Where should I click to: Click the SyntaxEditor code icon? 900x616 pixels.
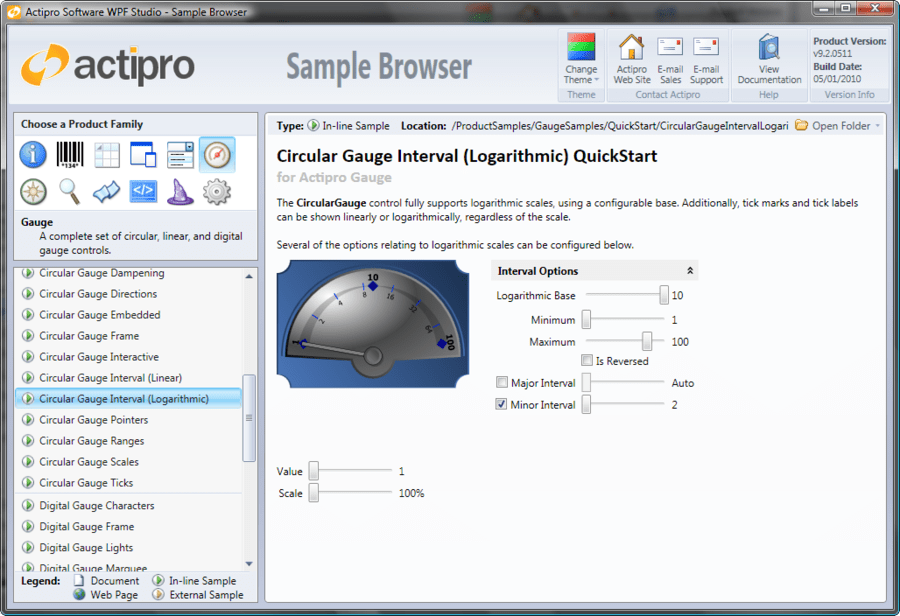click(x=142, y=193)
